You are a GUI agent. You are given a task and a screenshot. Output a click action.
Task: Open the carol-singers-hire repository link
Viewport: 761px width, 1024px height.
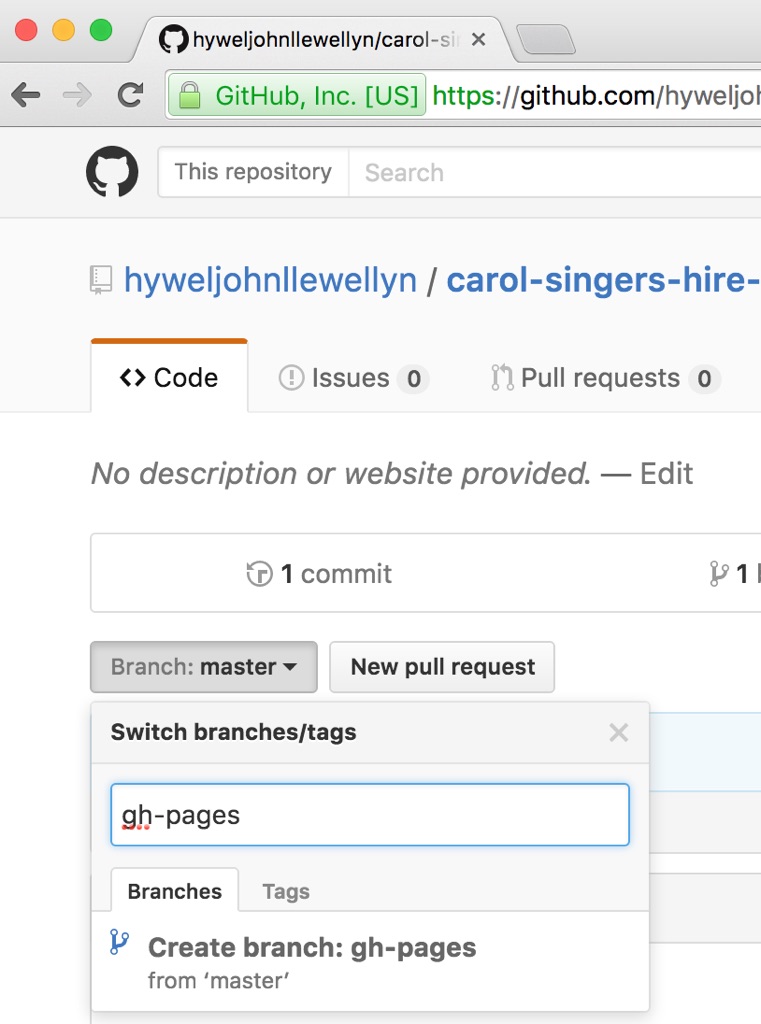point(604,280)
